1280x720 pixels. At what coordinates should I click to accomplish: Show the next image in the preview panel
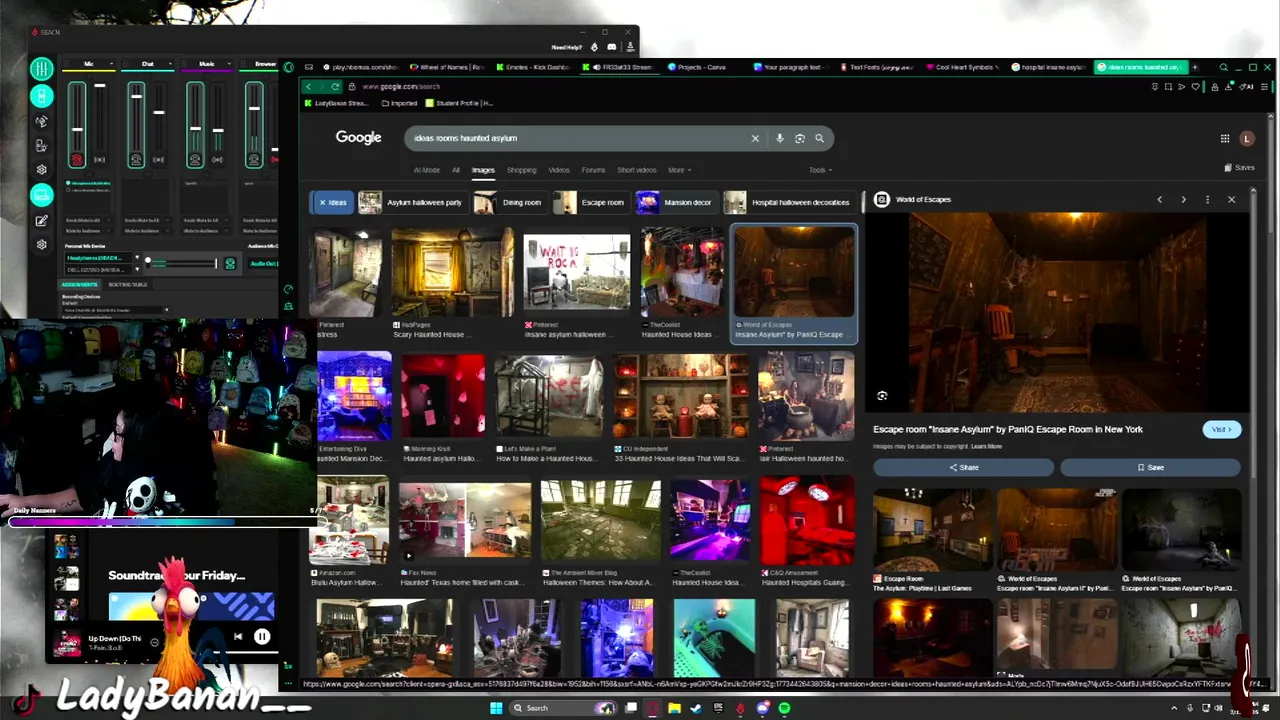coord(1183,200)
